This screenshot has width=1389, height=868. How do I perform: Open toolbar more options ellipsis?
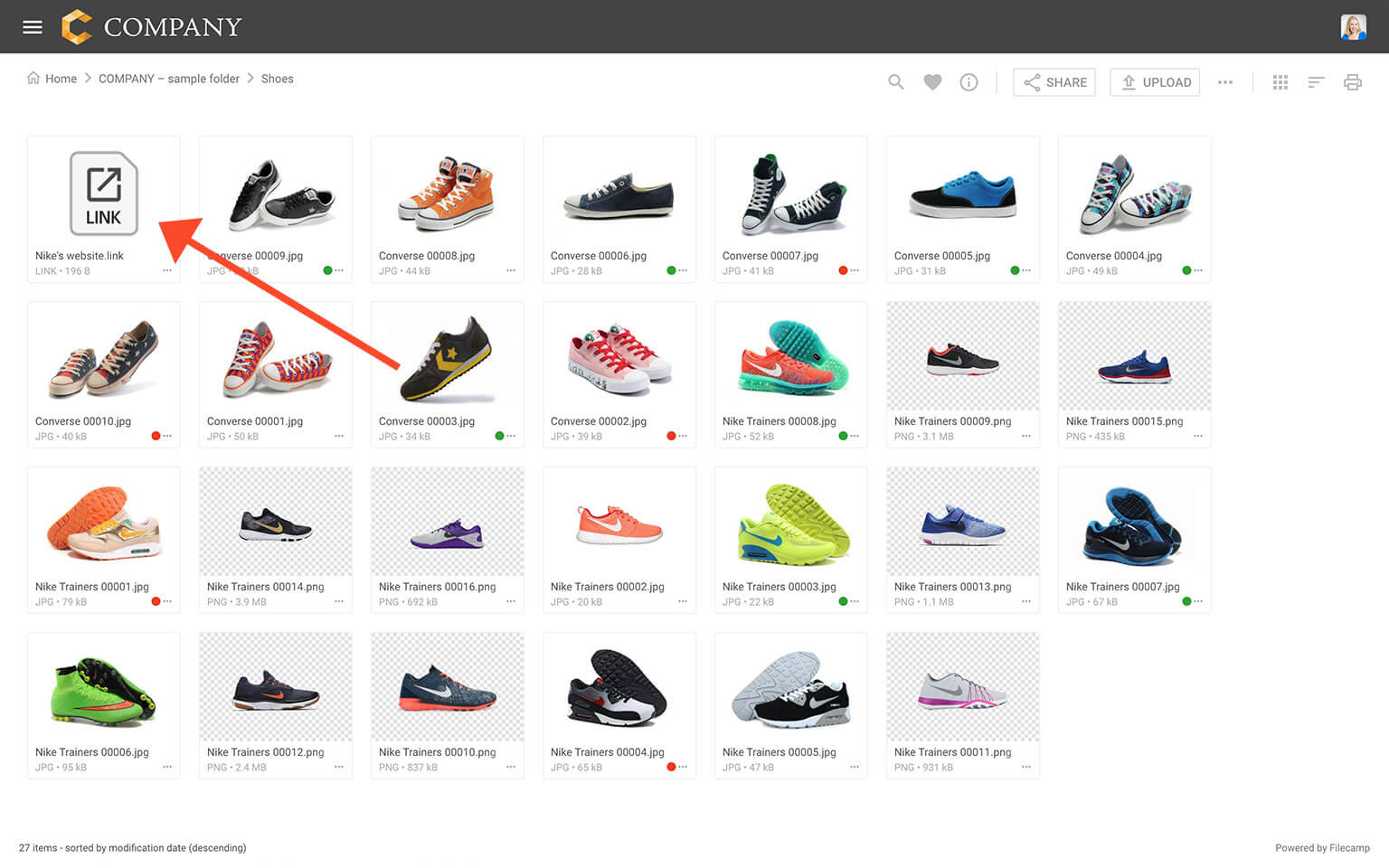click(1225, 82)
